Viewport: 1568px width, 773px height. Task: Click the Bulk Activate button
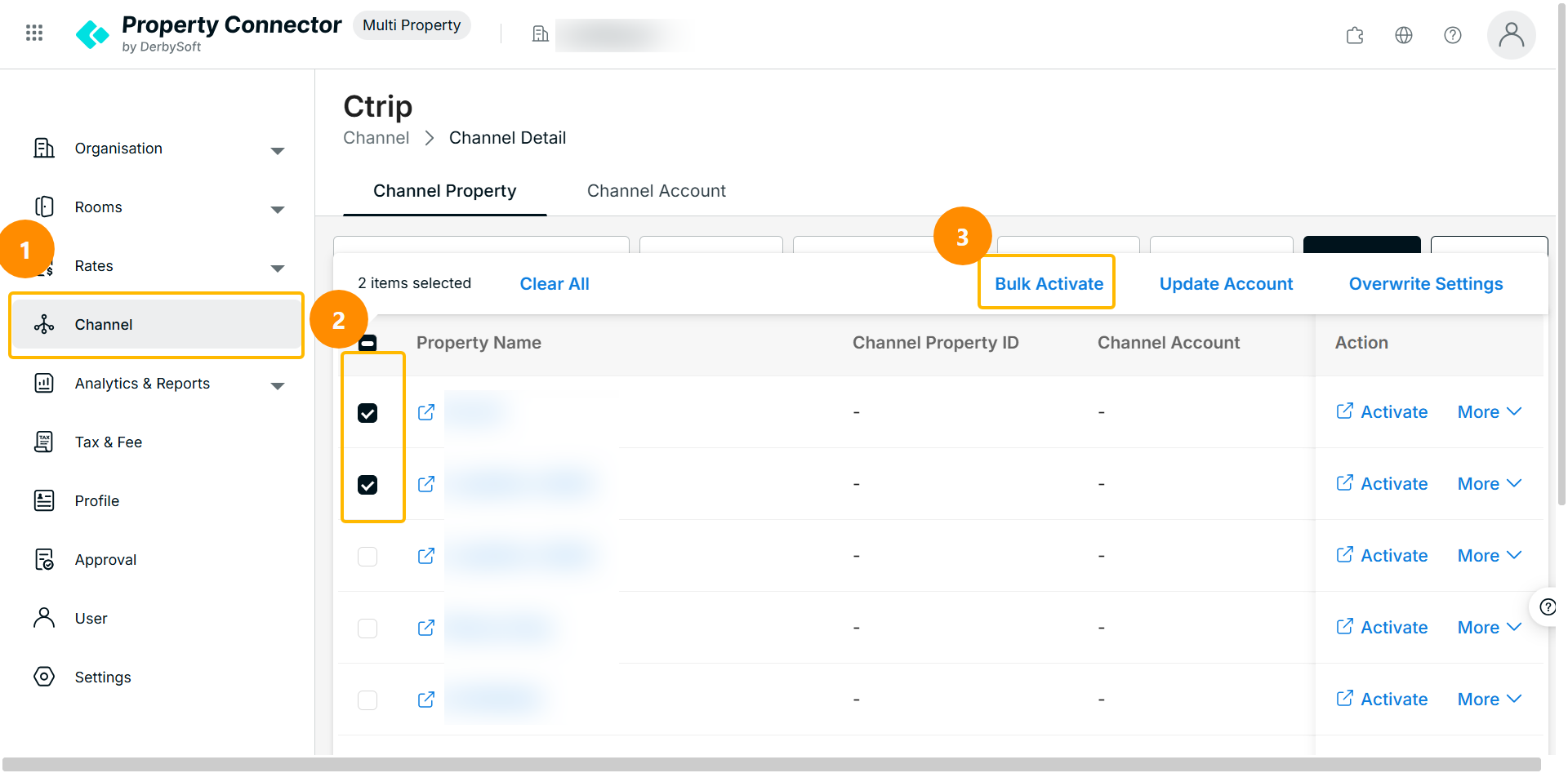1049,284
